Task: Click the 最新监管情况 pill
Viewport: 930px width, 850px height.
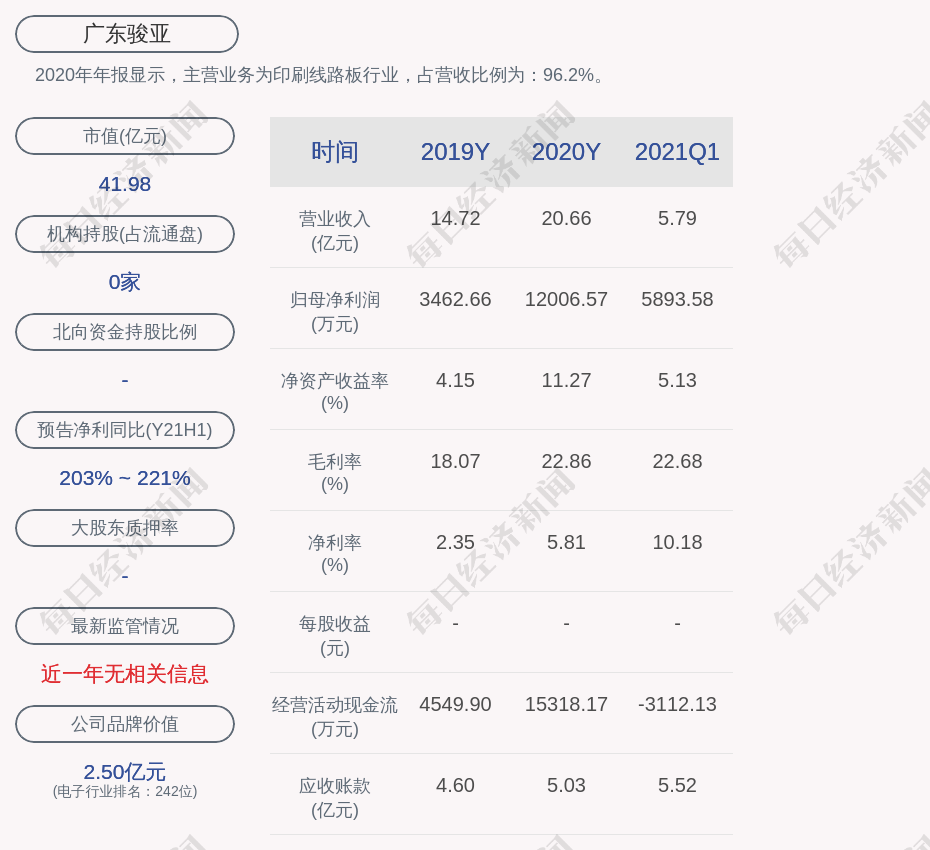Action: (125, 626)
